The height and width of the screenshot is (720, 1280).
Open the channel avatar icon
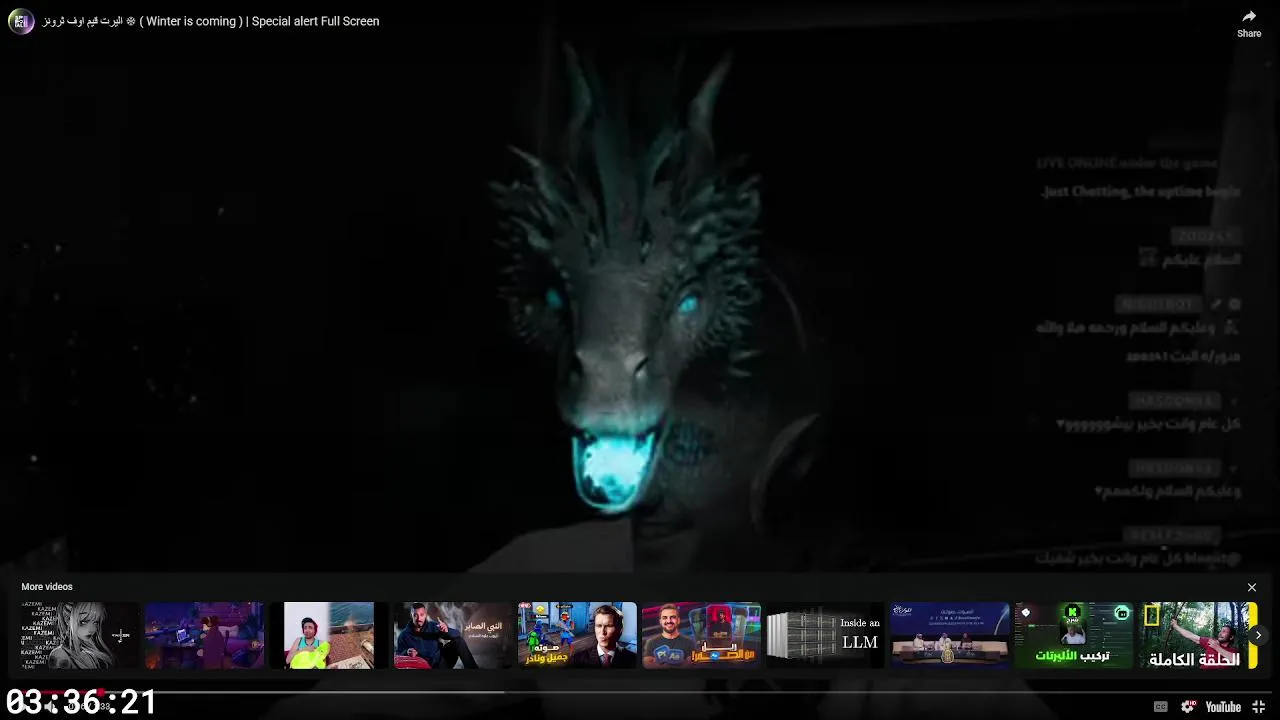click(x=21, y=21)
